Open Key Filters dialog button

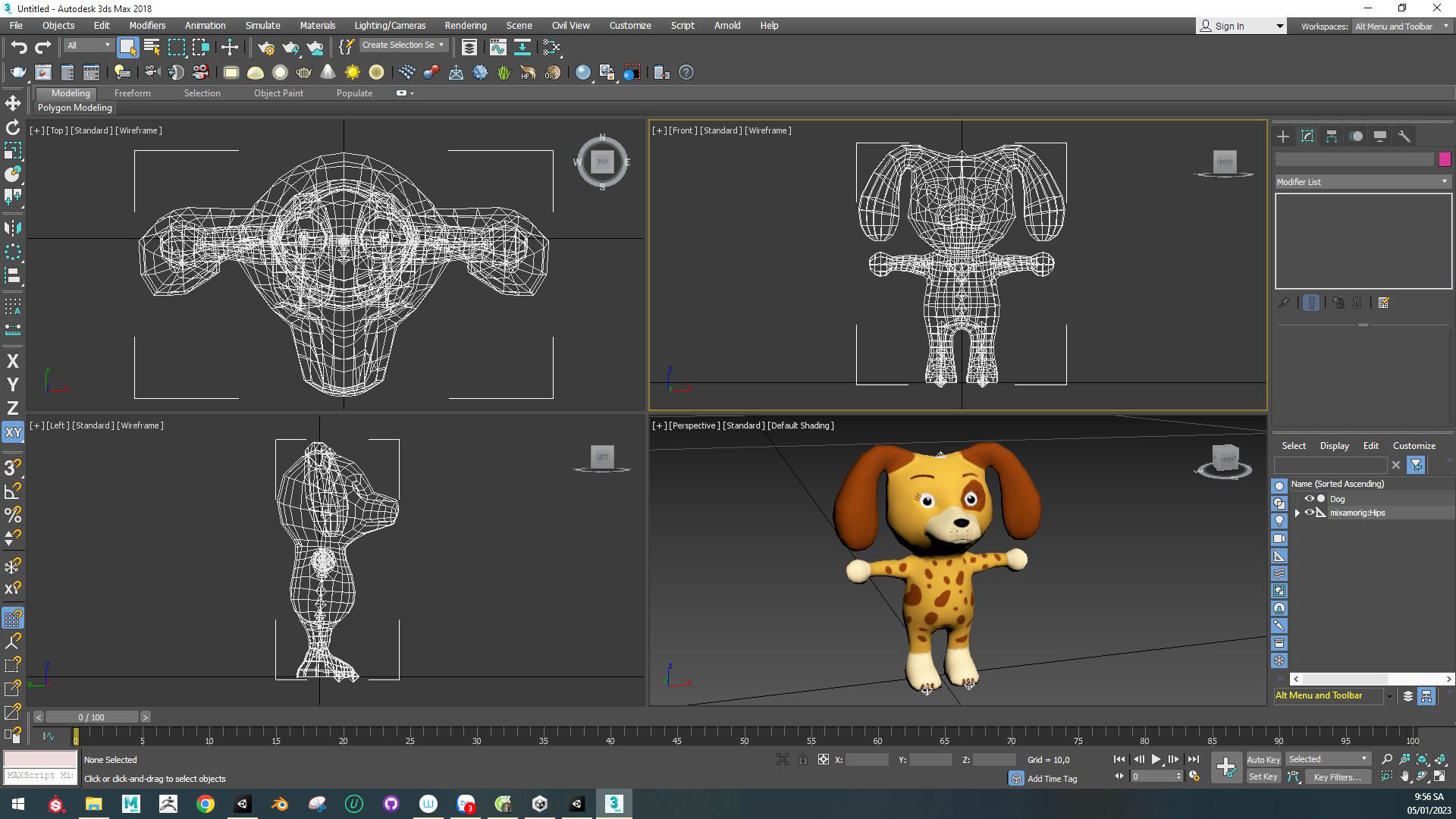tap(1337, 777)
